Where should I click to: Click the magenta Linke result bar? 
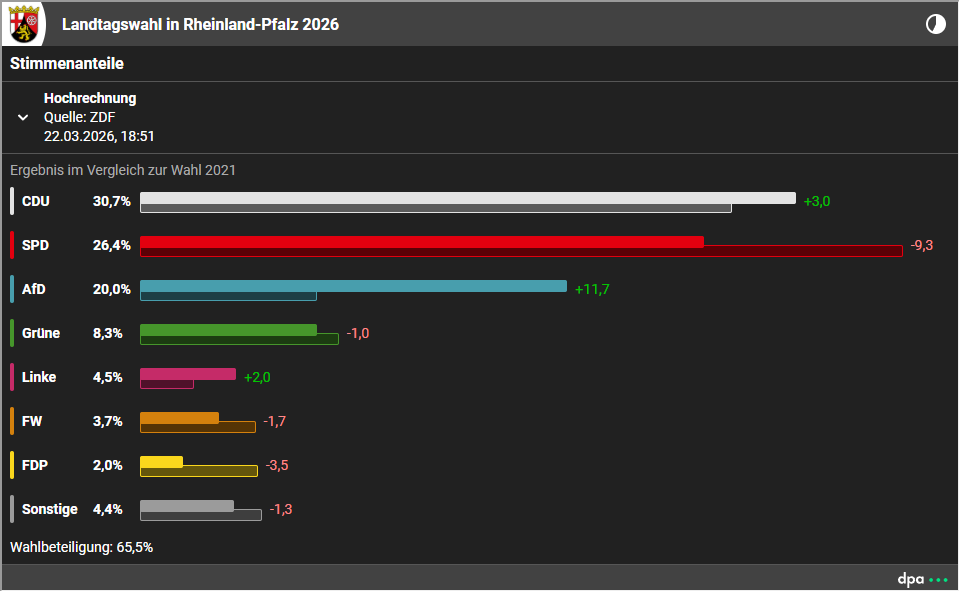click(x=188, y=374)
